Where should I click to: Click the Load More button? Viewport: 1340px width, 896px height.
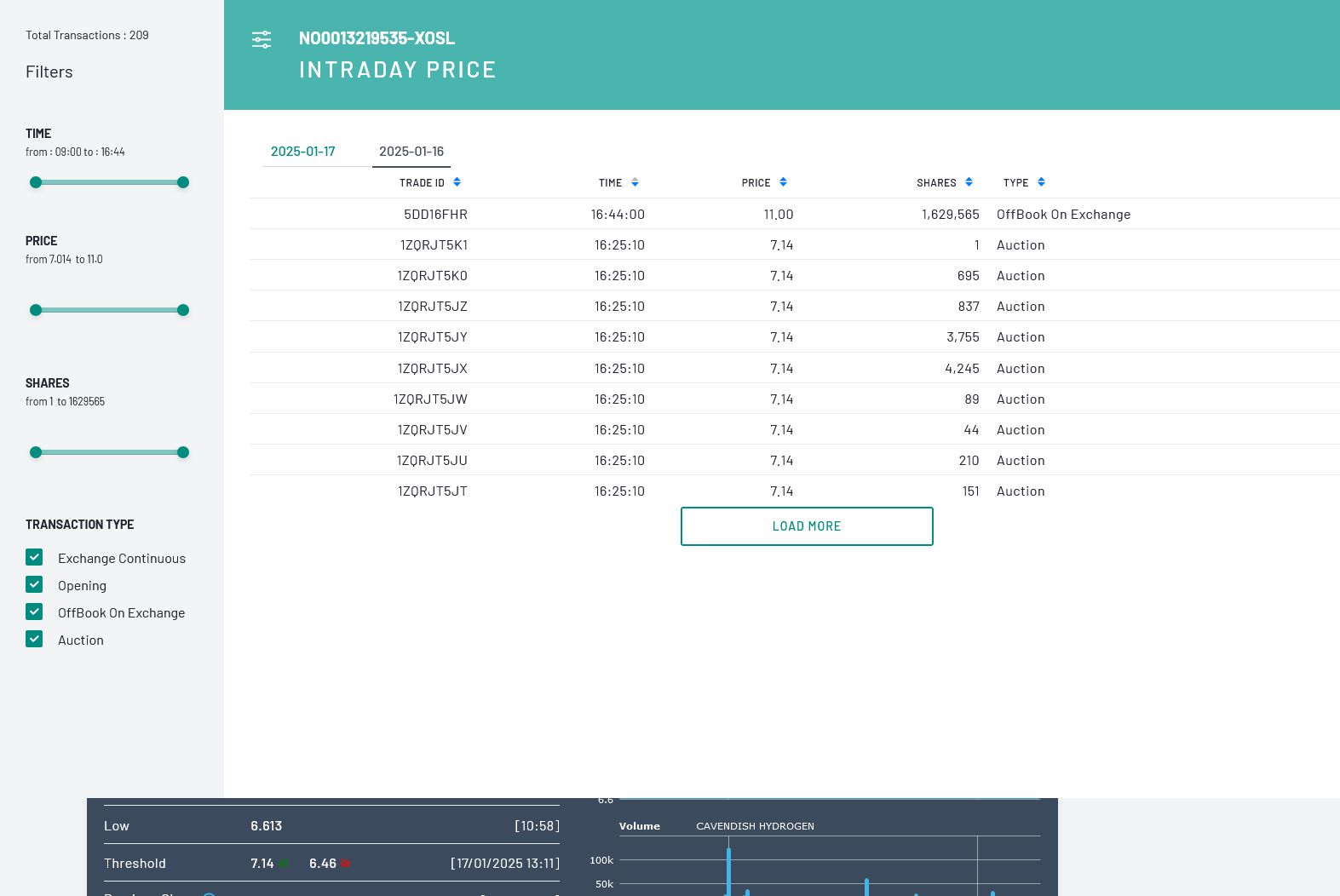point(807,526)
